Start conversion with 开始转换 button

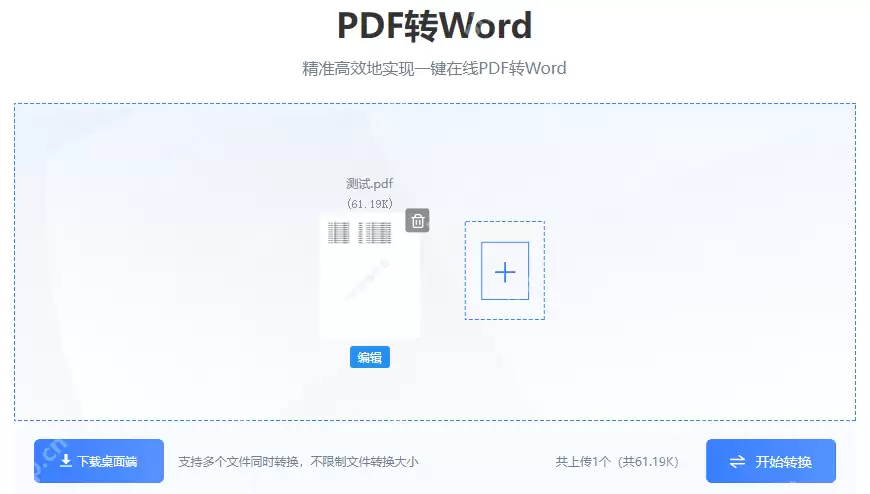[771, 461]
